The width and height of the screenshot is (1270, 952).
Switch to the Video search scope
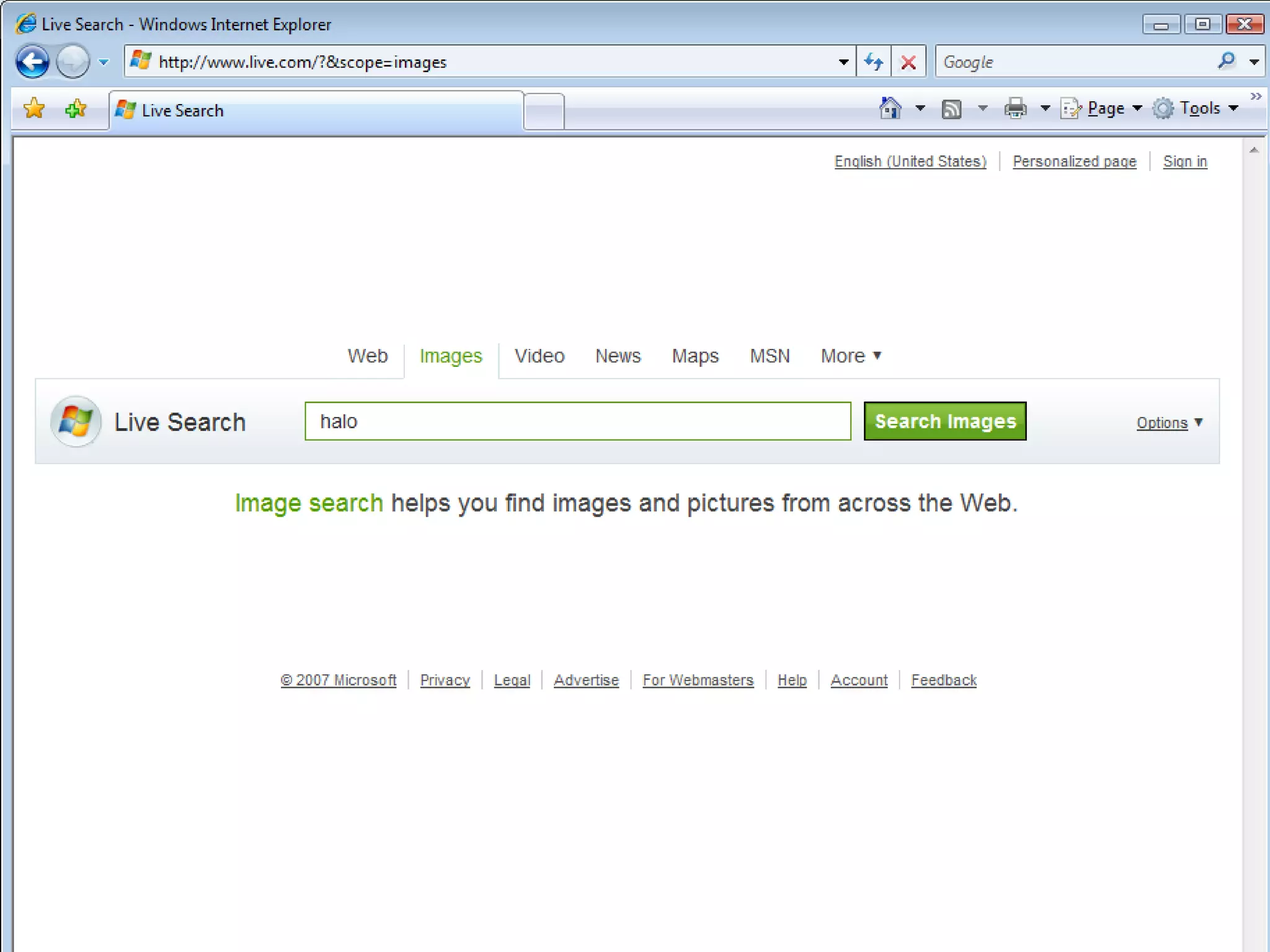(540, 356)
